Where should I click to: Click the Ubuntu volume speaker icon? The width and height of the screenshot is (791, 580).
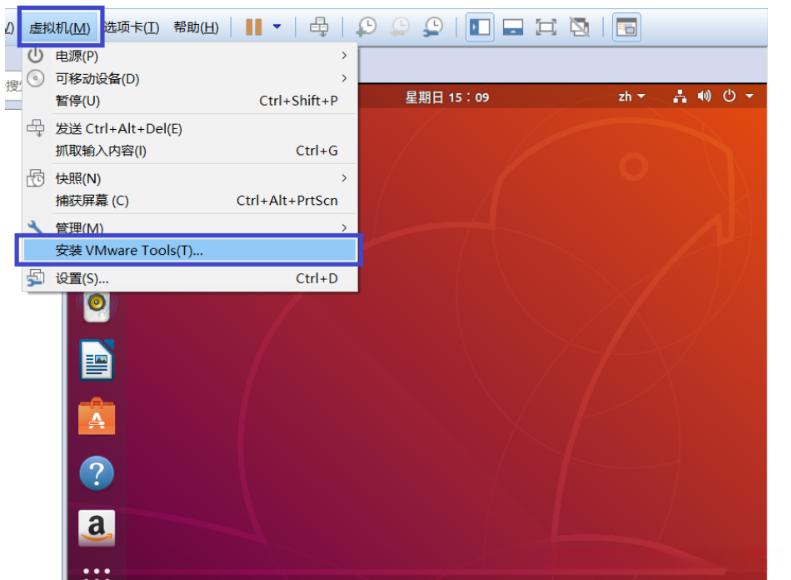tap(704, 96)
